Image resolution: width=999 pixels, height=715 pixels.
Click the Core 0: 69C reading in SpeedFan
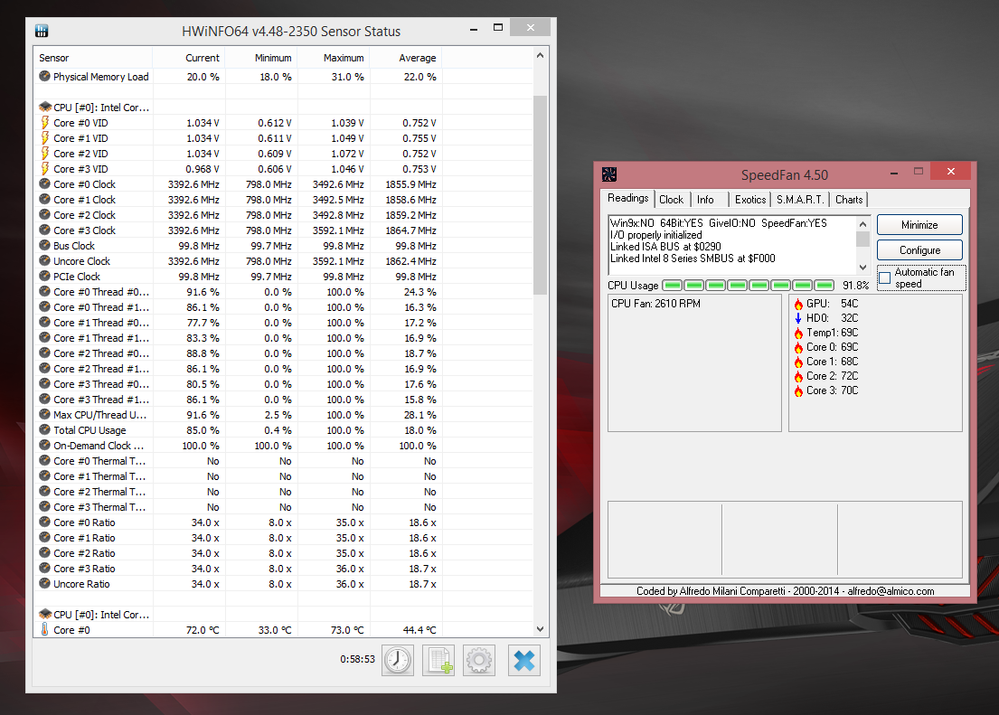[832, 347]
